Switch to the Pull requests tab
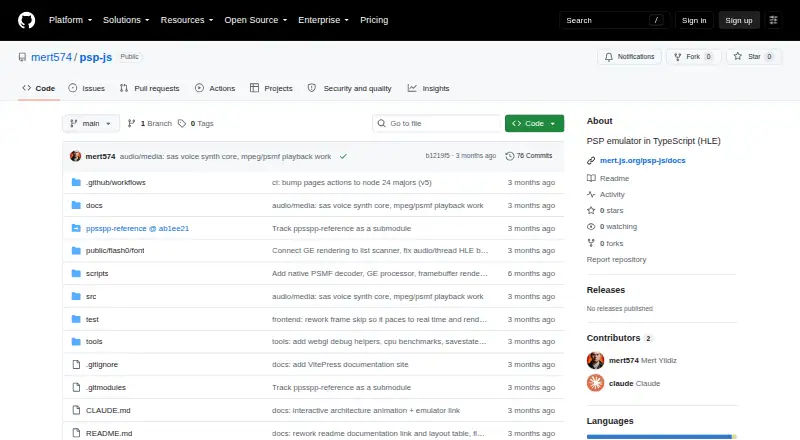800x440 pixels. [149, 88]
